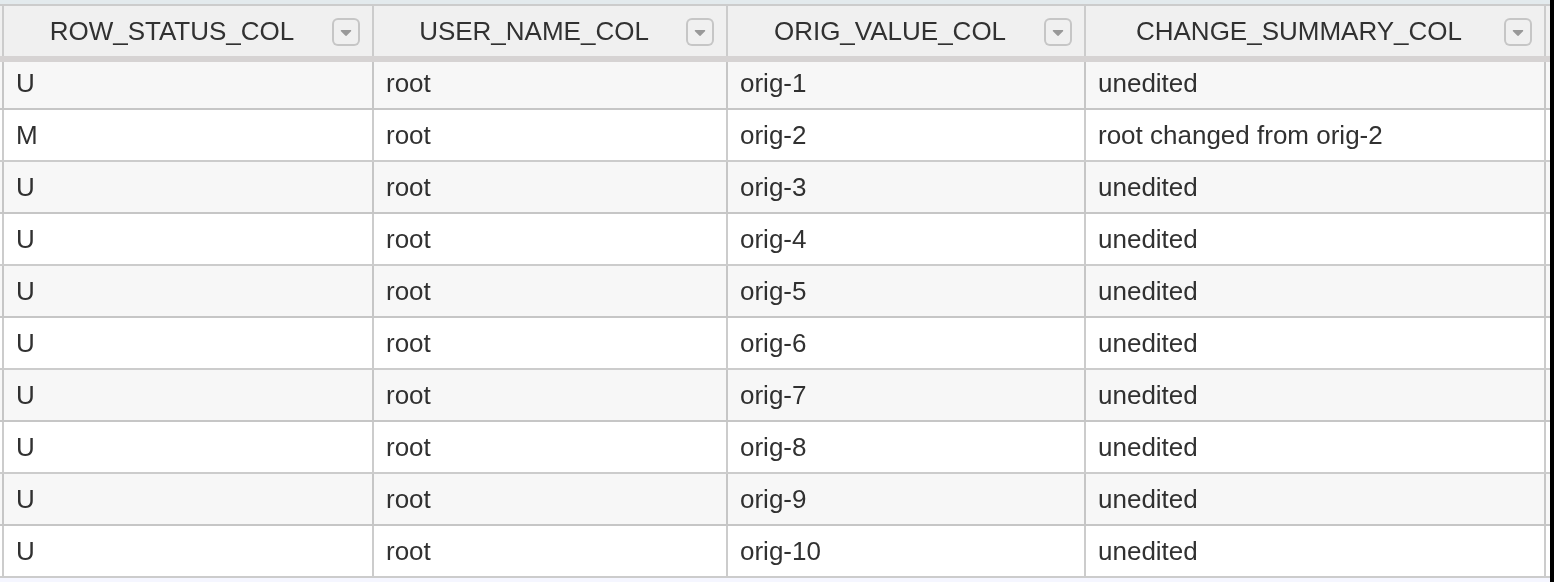Click the orig-5 value cell
This screenshot has width=1554, height=582.
pyautogui.click(x=906, y=291)
